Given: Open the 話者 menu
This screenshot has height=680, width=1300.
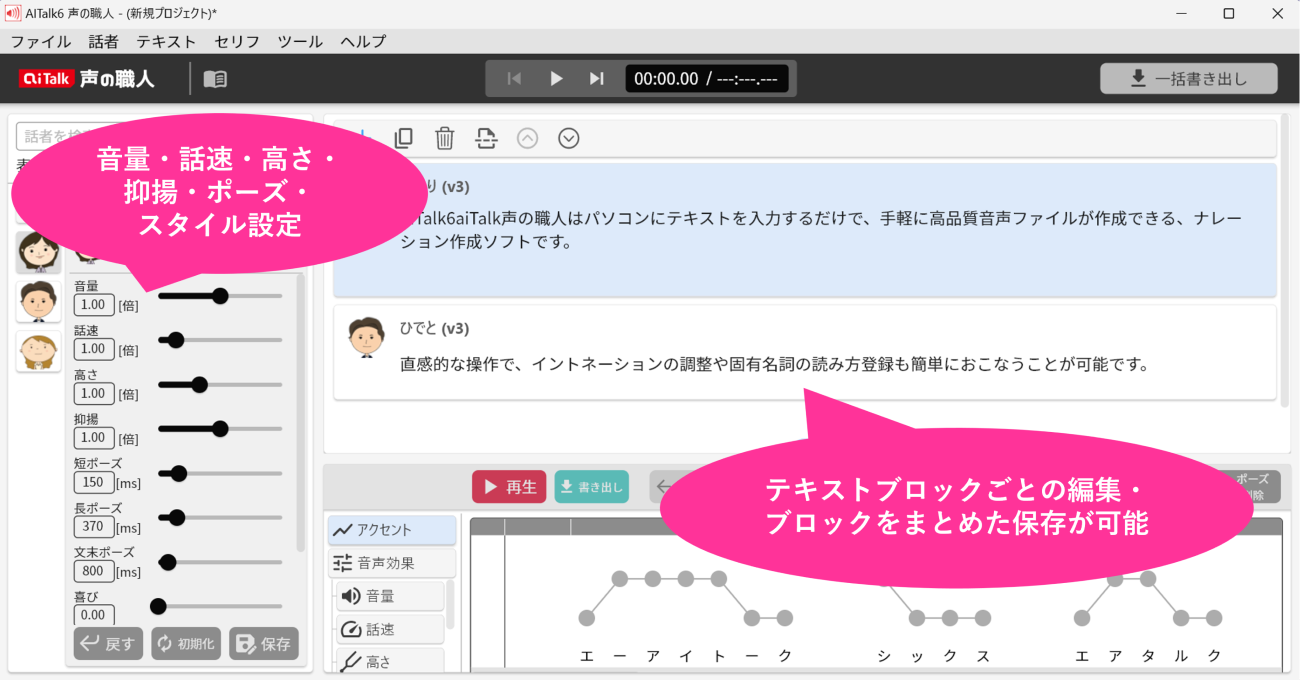Looking at the screenshot, I should pos(104,42).
